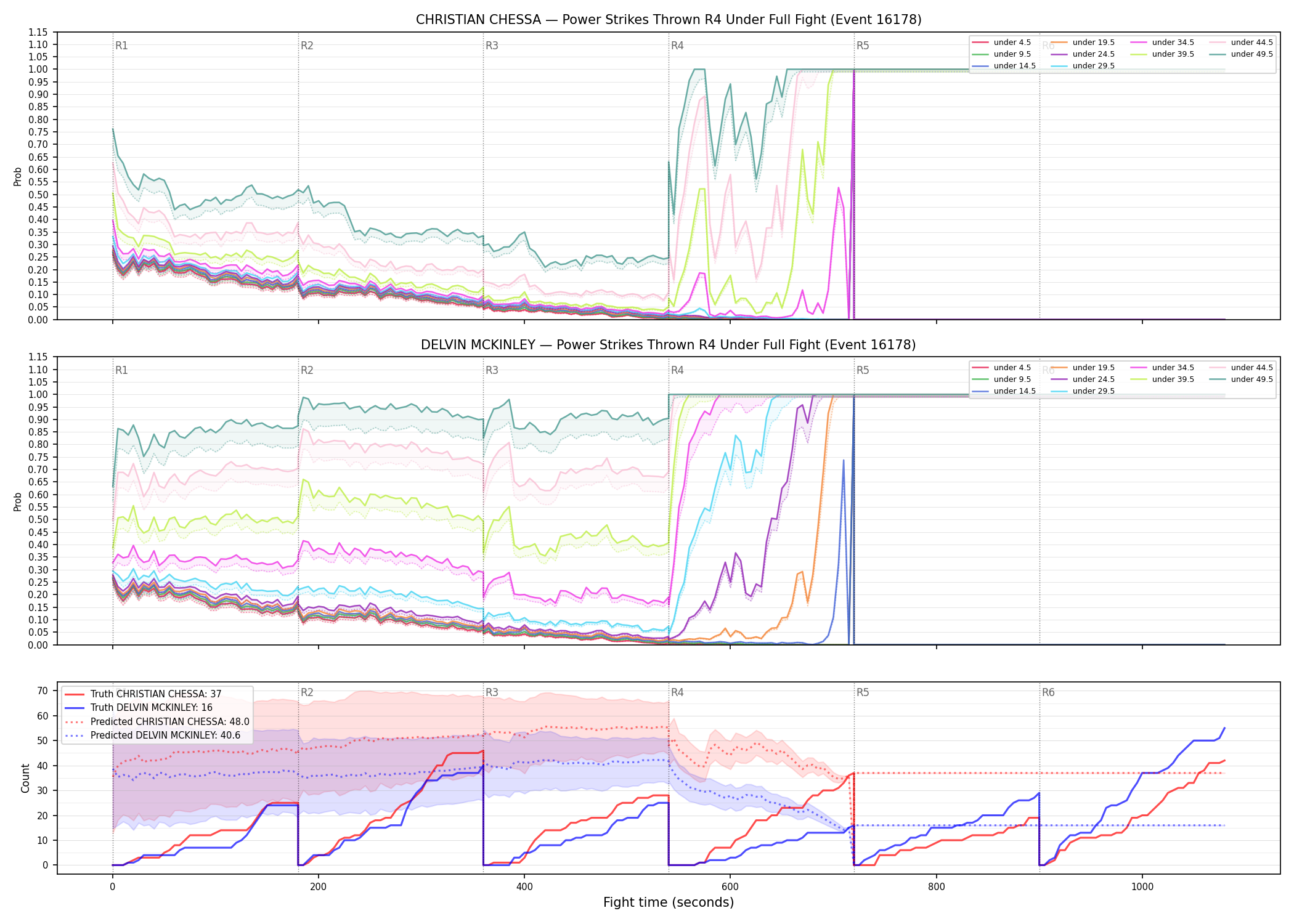Click the R5 round marker in the middle chart
Image resolution: width=1294 pixels, height=924 pixels.
[863, 371]
